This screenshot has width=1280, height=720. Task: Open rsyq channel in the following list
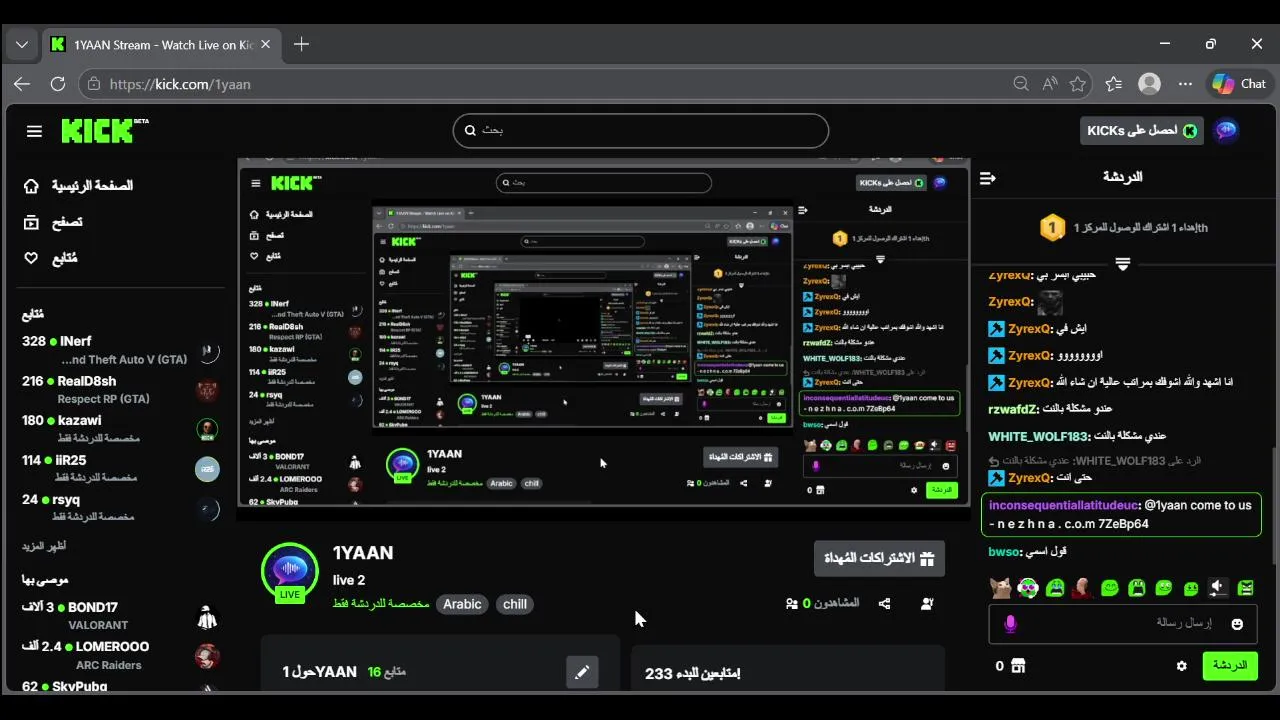coord(120,508)
